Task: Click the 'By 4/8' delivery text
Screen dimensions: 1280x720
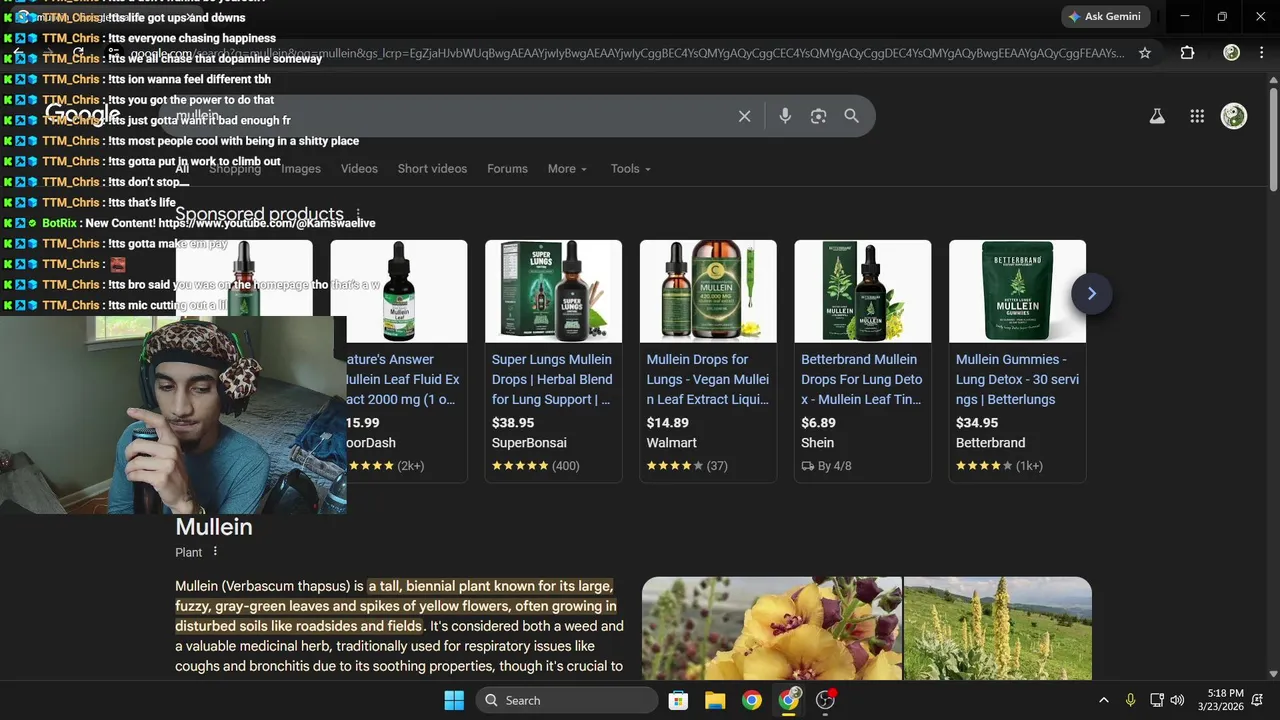Action: pyautogui.click(x=826, y=466)
